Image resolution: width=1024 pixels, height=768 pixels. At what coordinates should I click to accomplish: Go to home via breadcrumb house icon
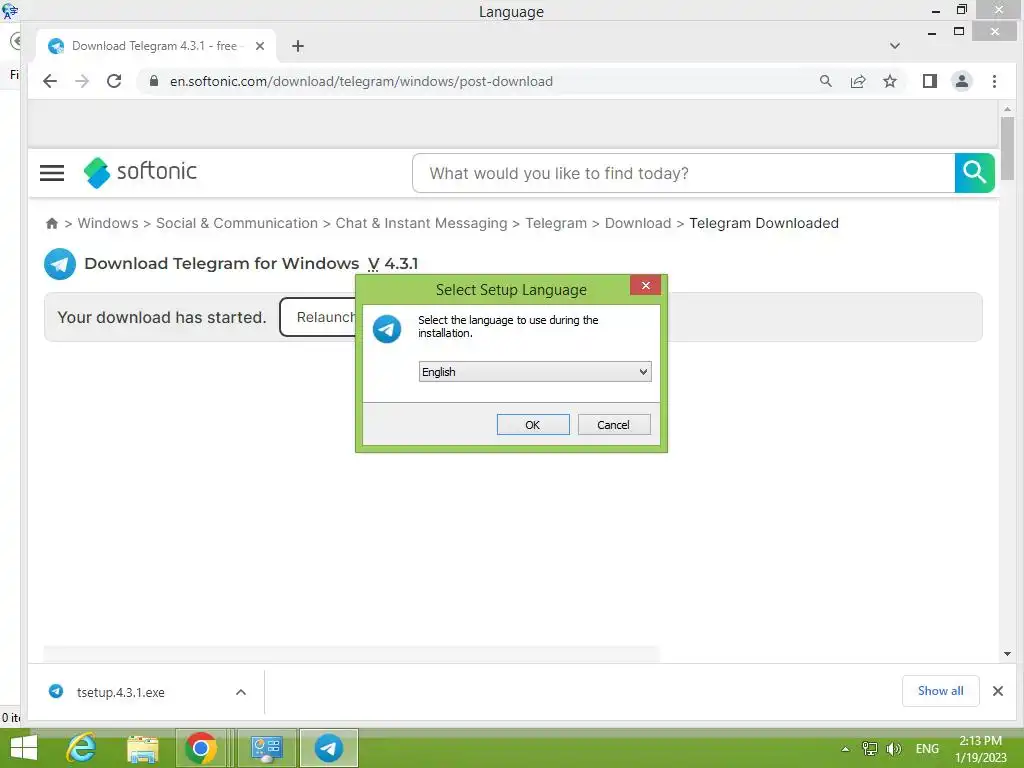52,223
